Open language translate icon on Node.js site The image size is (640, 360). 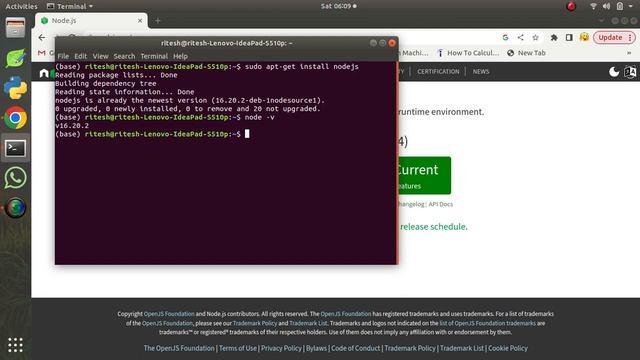(x=630, y=72)
